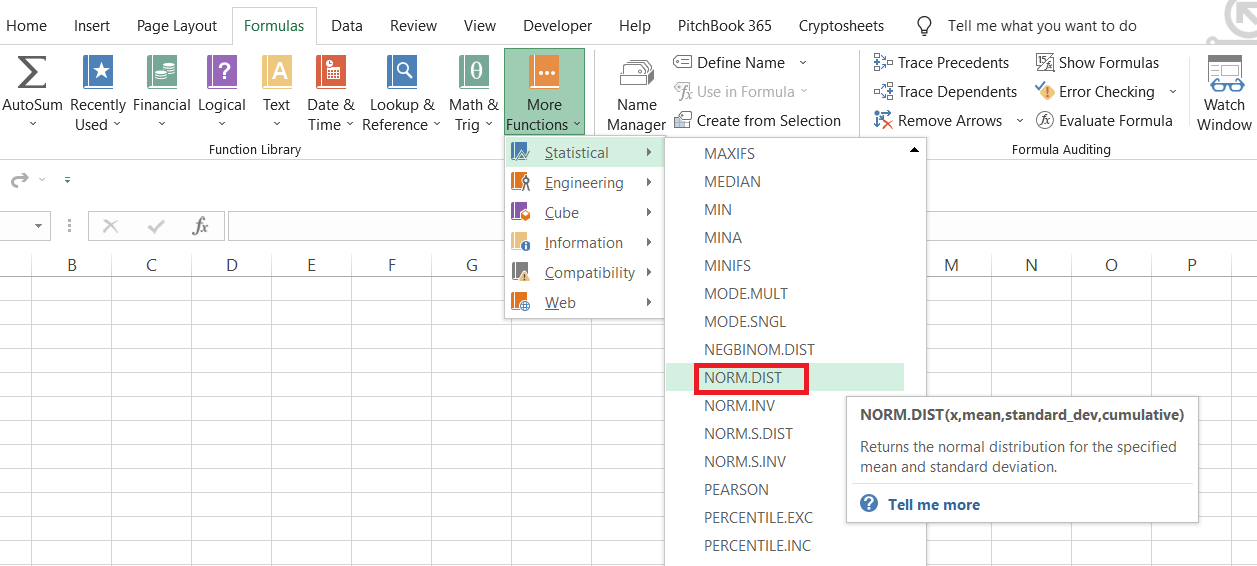Open the Math & Trig functions icon
The height and width of the screenshot is (566, 1257).
pyautogui.click(x=473, y=74)
